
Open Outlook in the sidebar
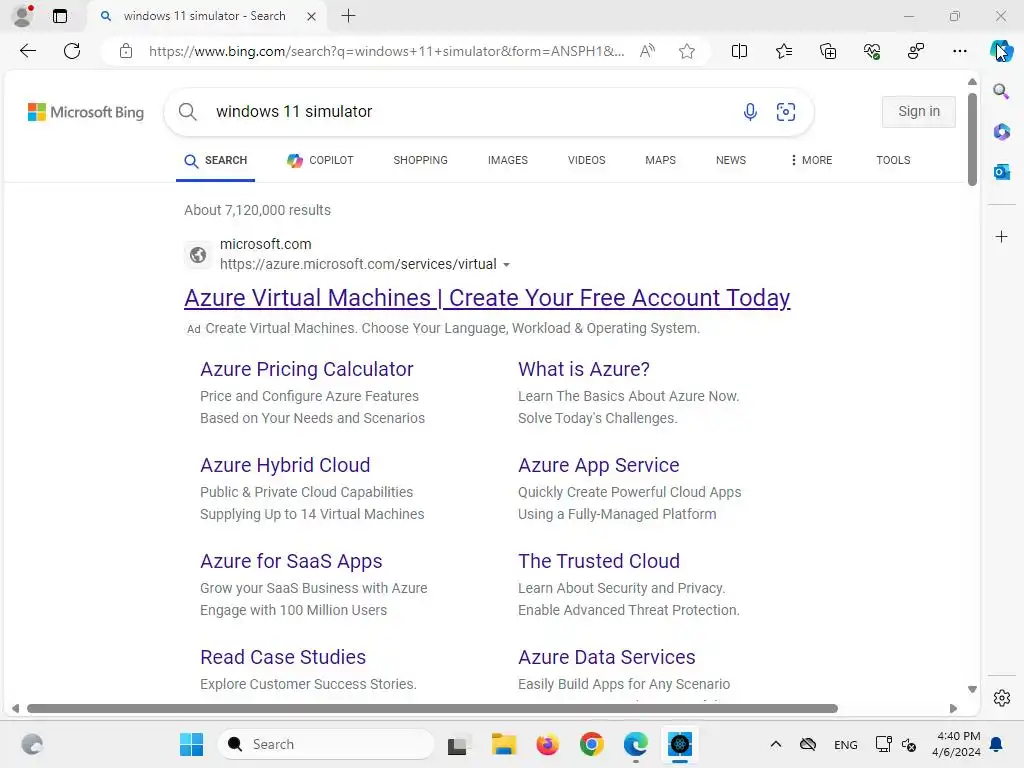tap(1001, 172)
